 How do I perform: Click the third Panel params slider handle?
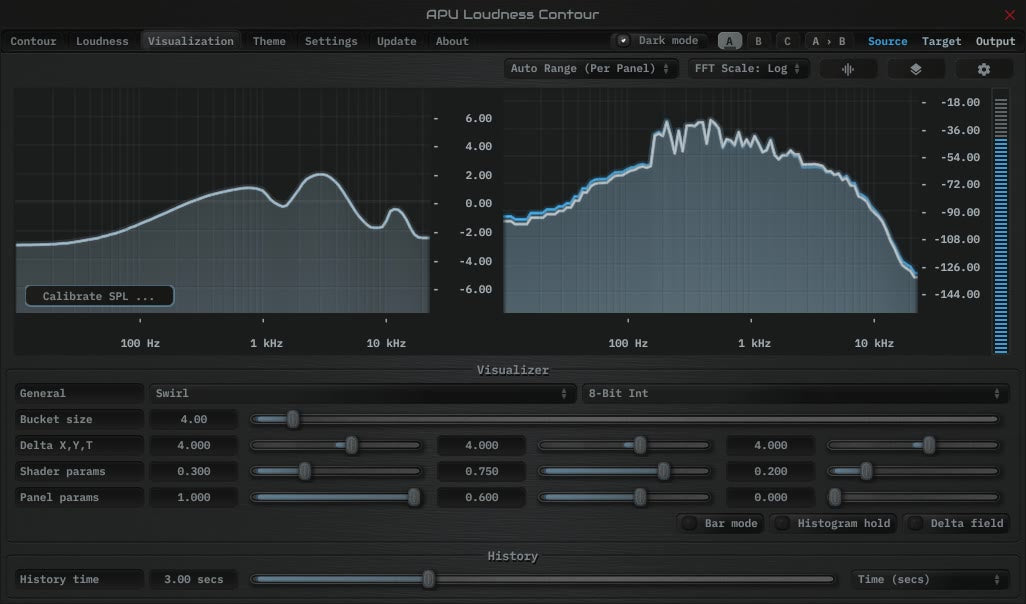point(835,497)
